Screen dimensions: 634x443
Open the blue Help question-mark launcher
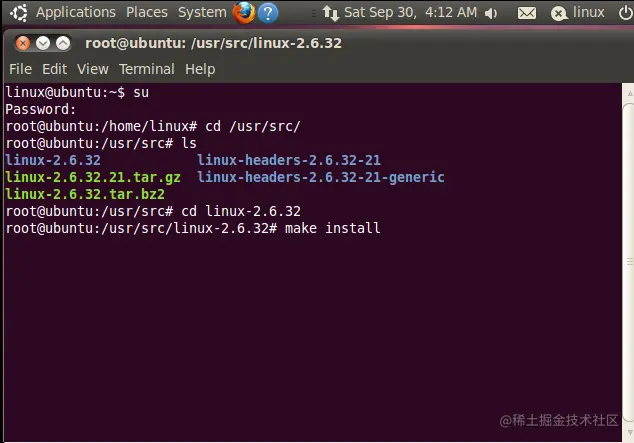point(268,13)
